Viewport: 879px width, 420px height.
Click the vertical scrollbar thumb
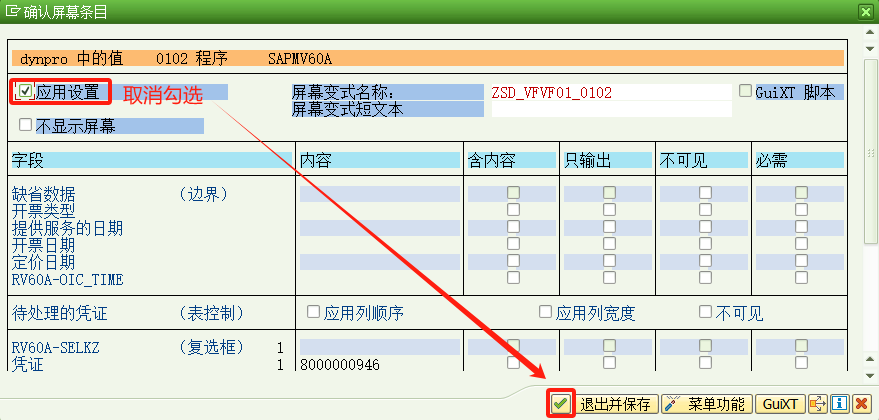point(871,150)
